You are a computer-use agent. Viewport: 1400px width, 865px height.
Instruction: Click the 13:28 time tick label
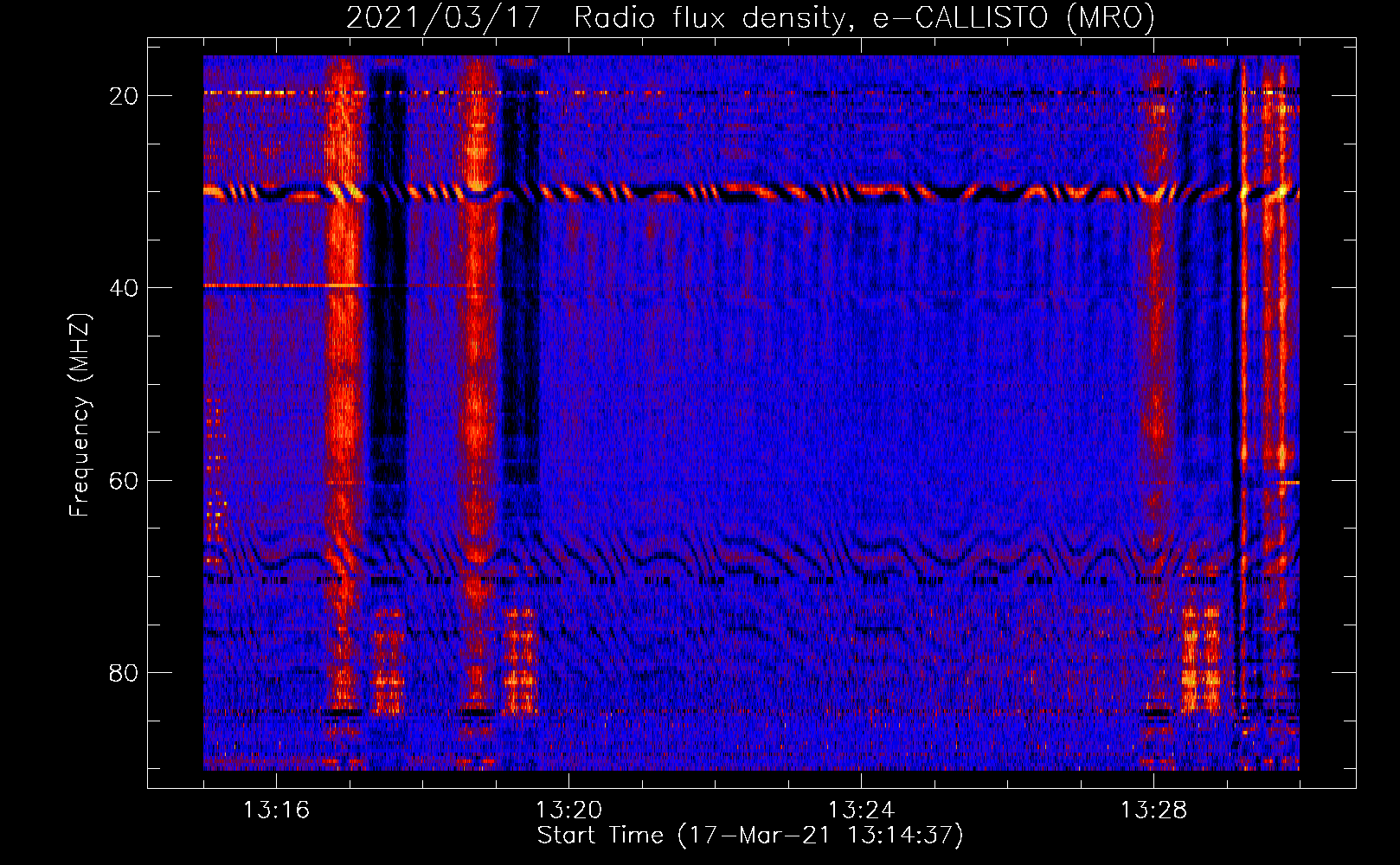(1153, 811)
